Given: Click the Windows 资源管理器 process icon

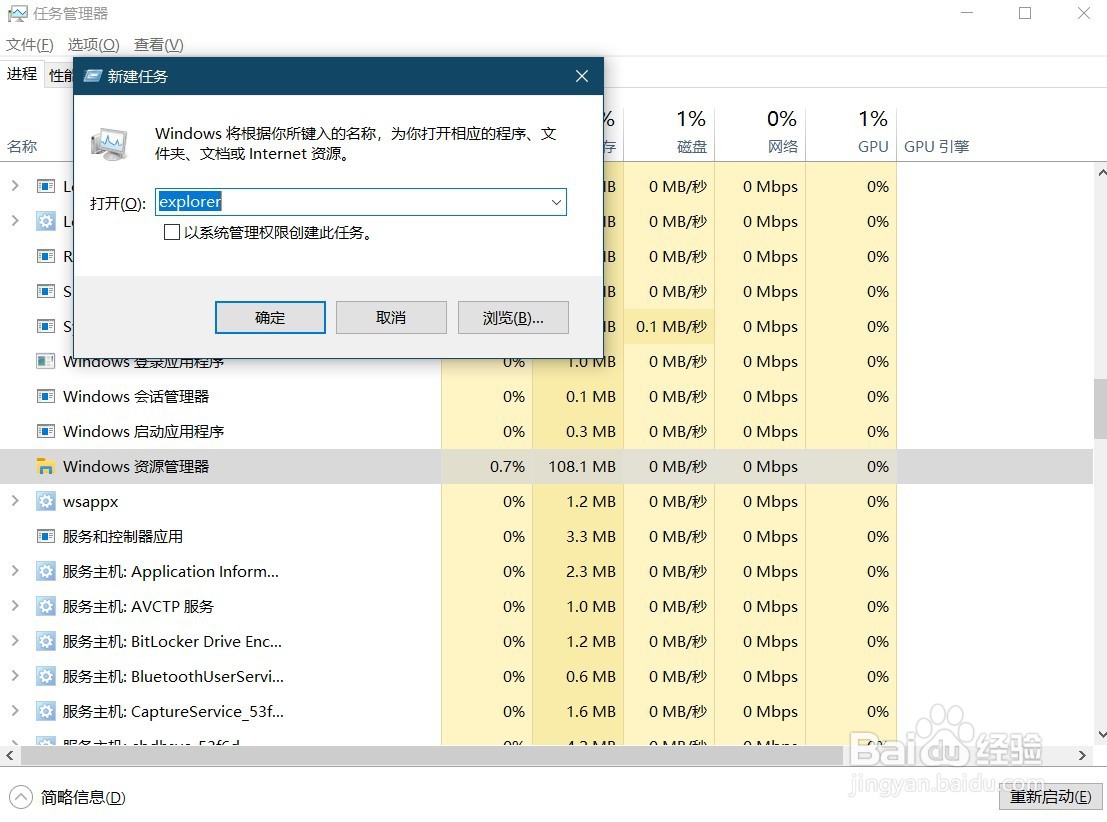Looking at the screenshot, I should tap(46, 467).
